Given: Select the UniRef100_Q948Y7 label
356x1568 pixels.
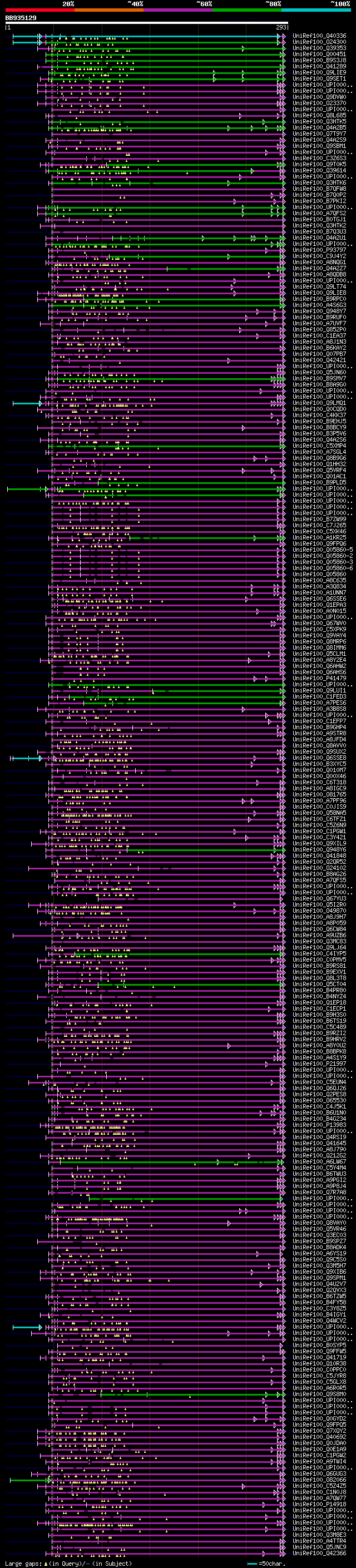Looking at the screenshot, I should tap(319, 311).
